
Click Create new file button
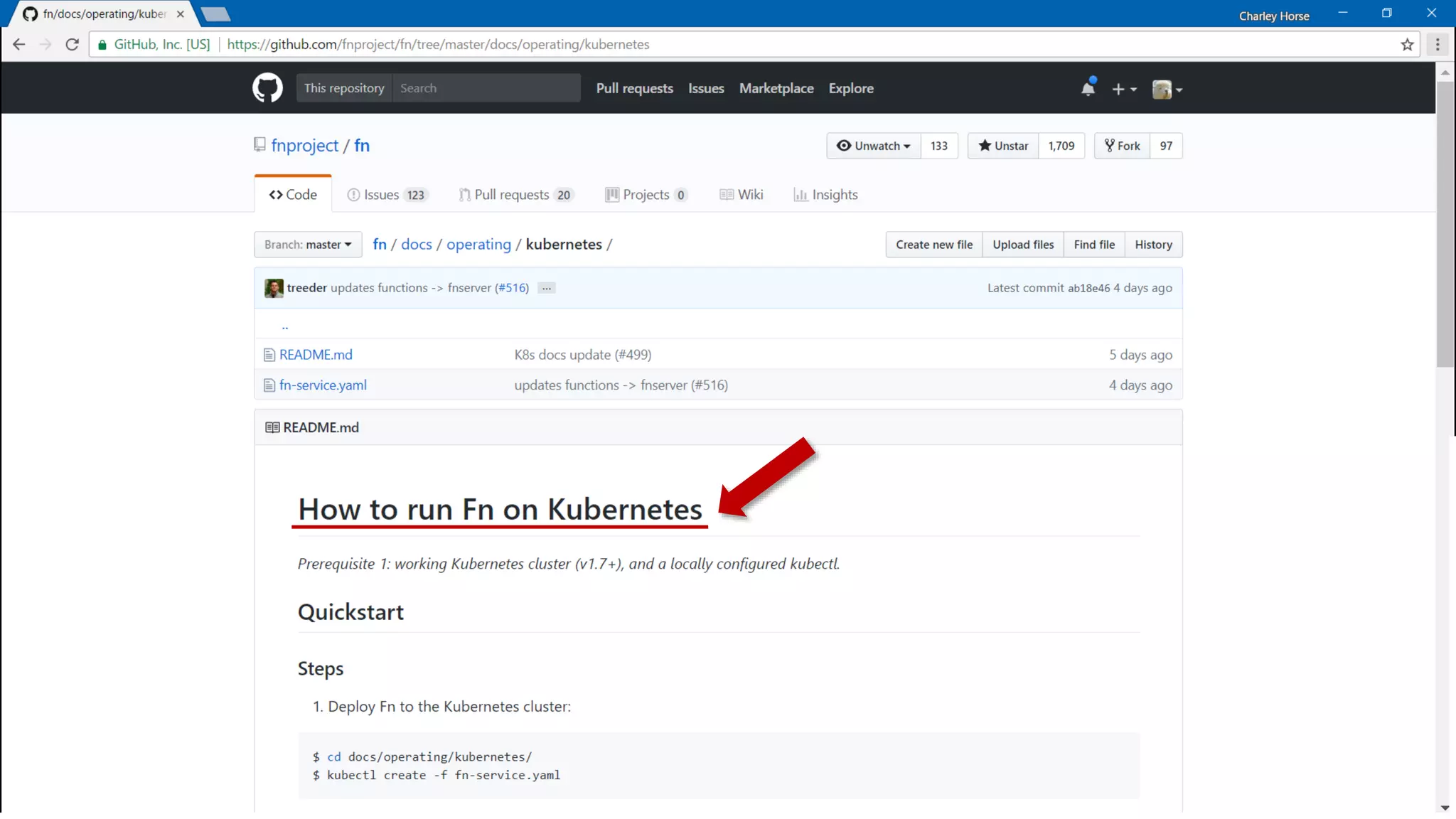pyautogui.click(x=933, y=245)
